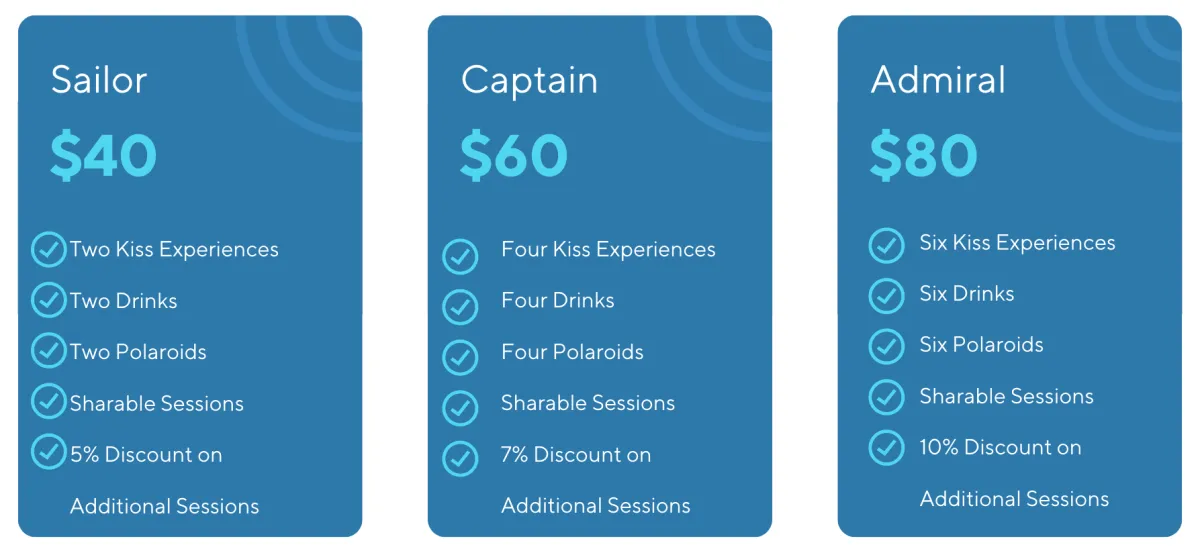This screenshot has width=1200, height=551.
Task: Click checkmark icon next to Four Polaroids
Action: coord(460,357)
